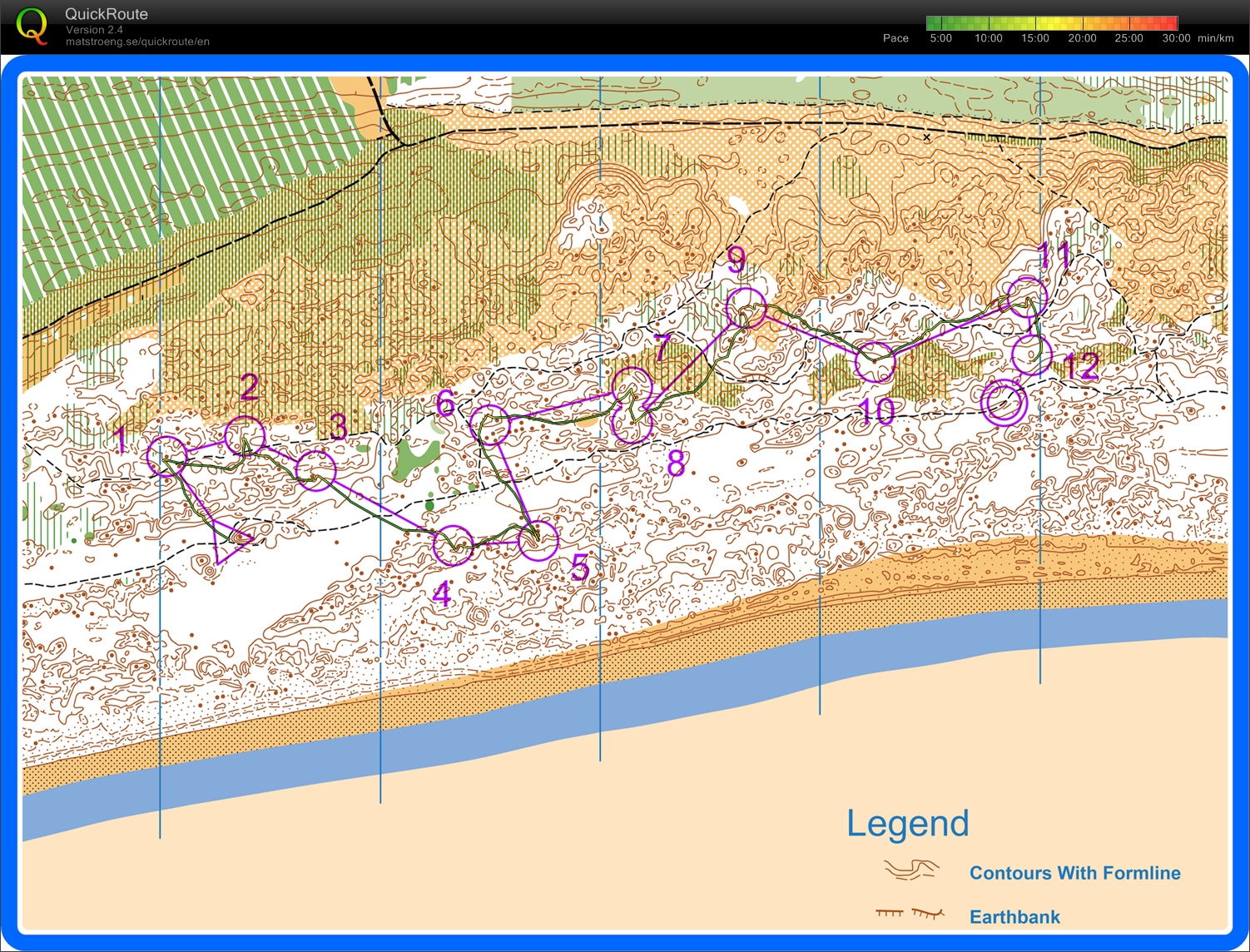The image size is (1250, 952).
Task: Click the Pace label in the header
Action: coord(895,38)
